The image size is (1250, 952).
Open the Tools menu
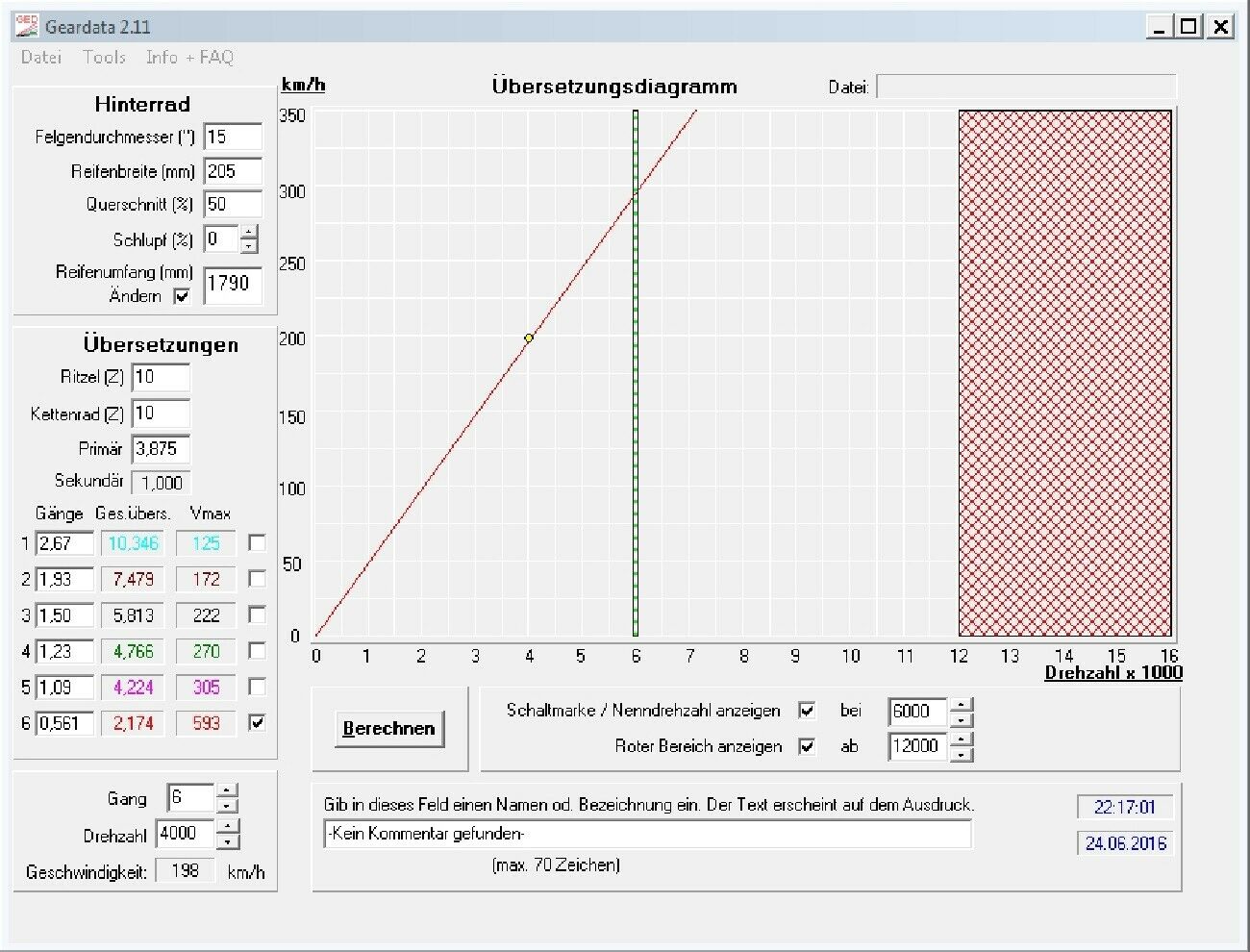coord(104,58)
